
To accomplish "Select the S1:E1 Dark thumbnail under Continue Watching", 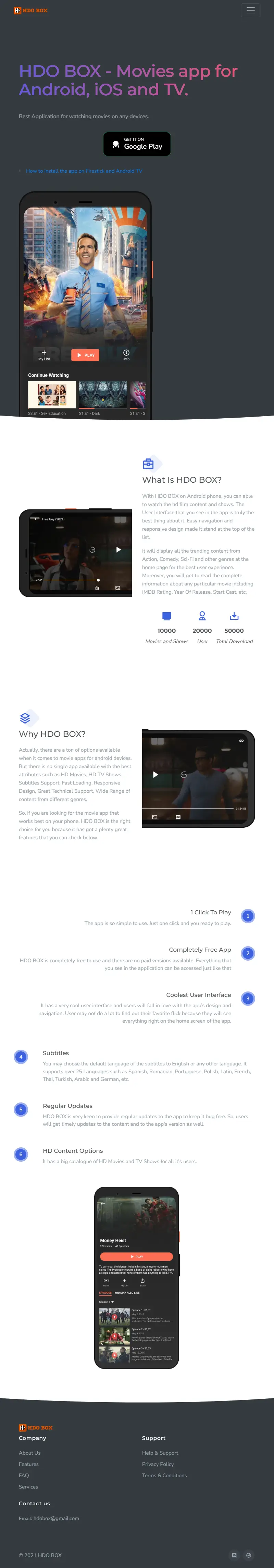I will [x=103, y=395].
